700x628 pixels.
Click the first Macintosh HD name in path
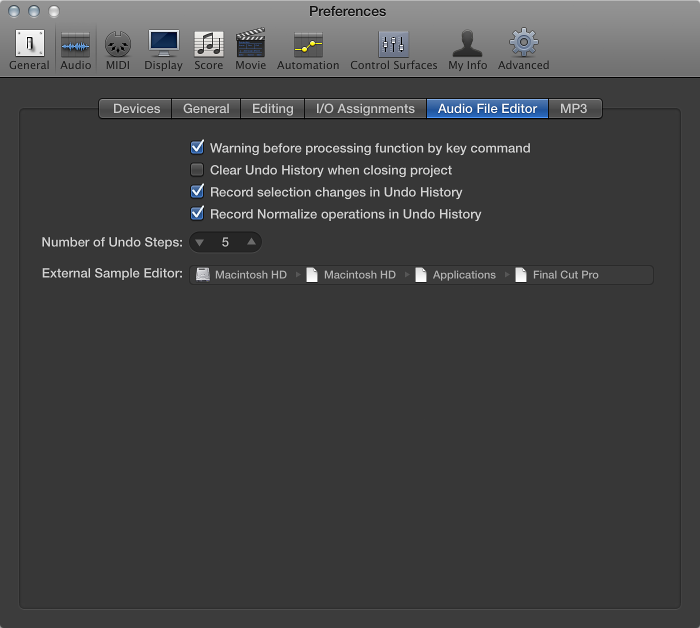[251, 275]
